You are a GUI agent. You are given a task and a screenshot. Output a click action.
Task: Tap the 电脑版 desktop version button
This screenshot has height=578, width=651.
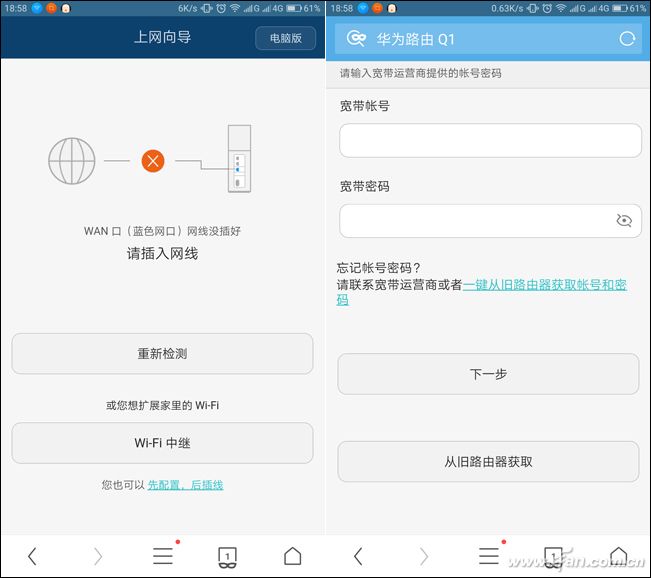pos(286,38)
